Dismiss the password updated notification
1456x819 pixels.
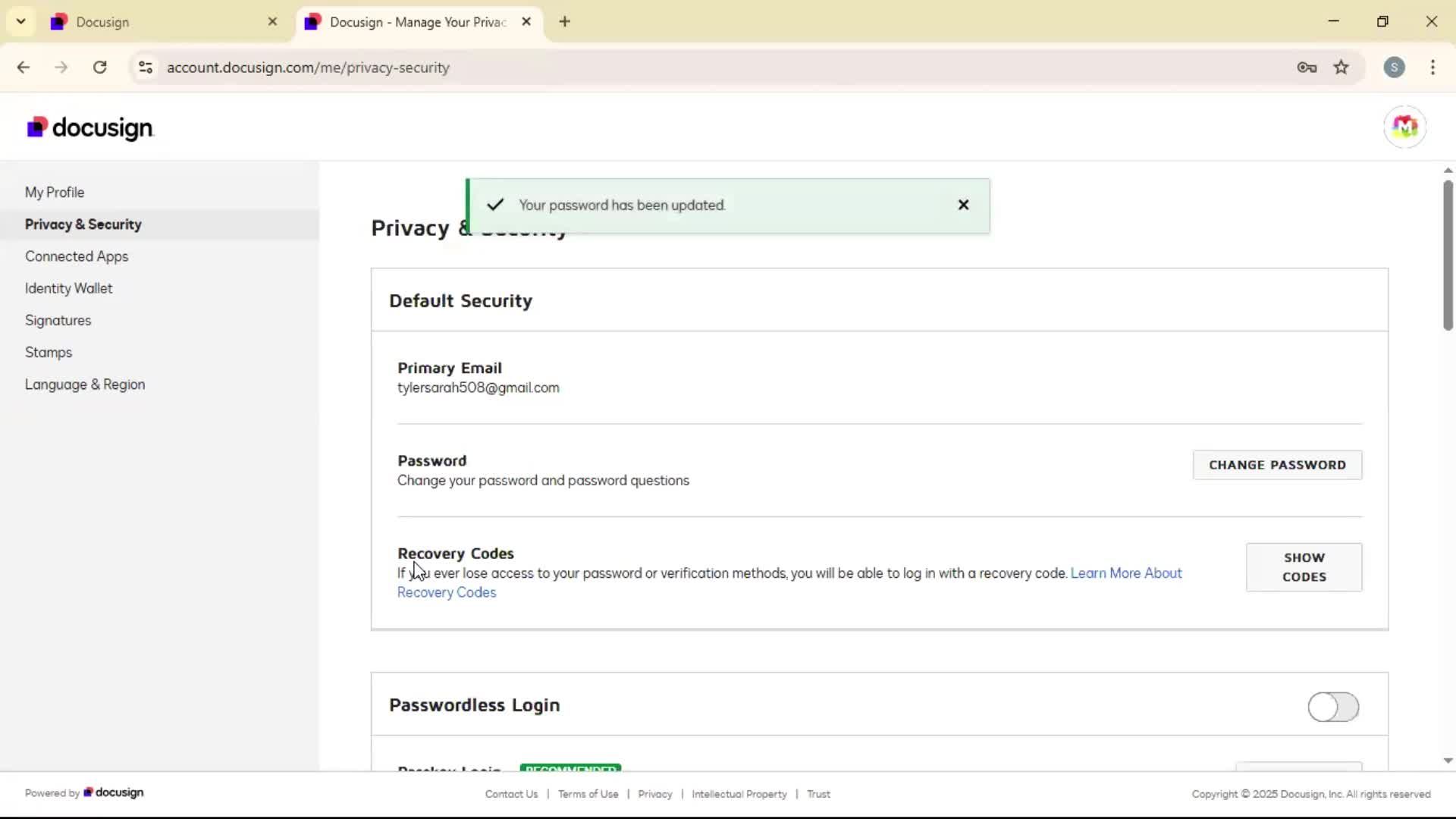(x=963, y=205)
